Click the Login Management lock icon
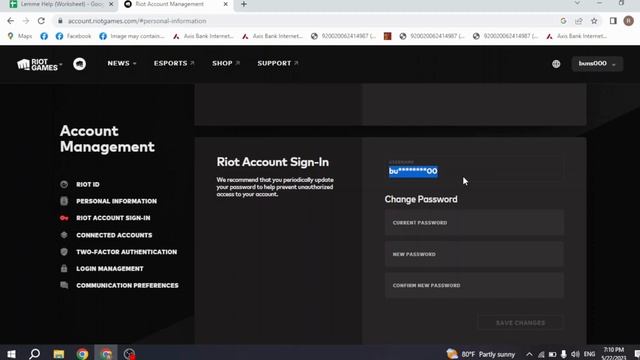The image size is (640, 360). point(64,269)
